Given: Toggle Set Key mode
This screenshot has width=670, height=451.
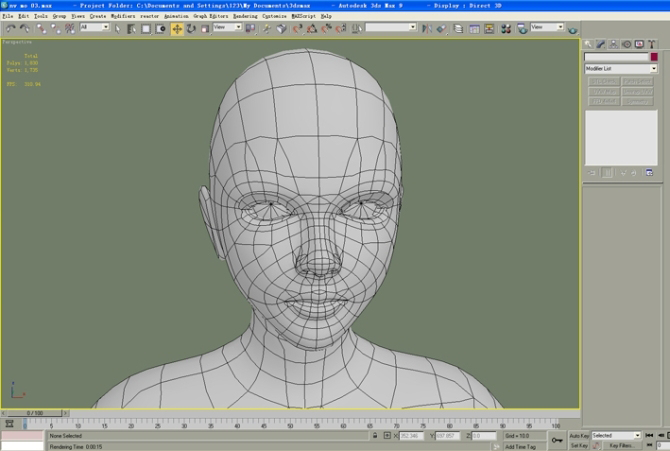Looking at the screenshot, I should coord(579,445).
